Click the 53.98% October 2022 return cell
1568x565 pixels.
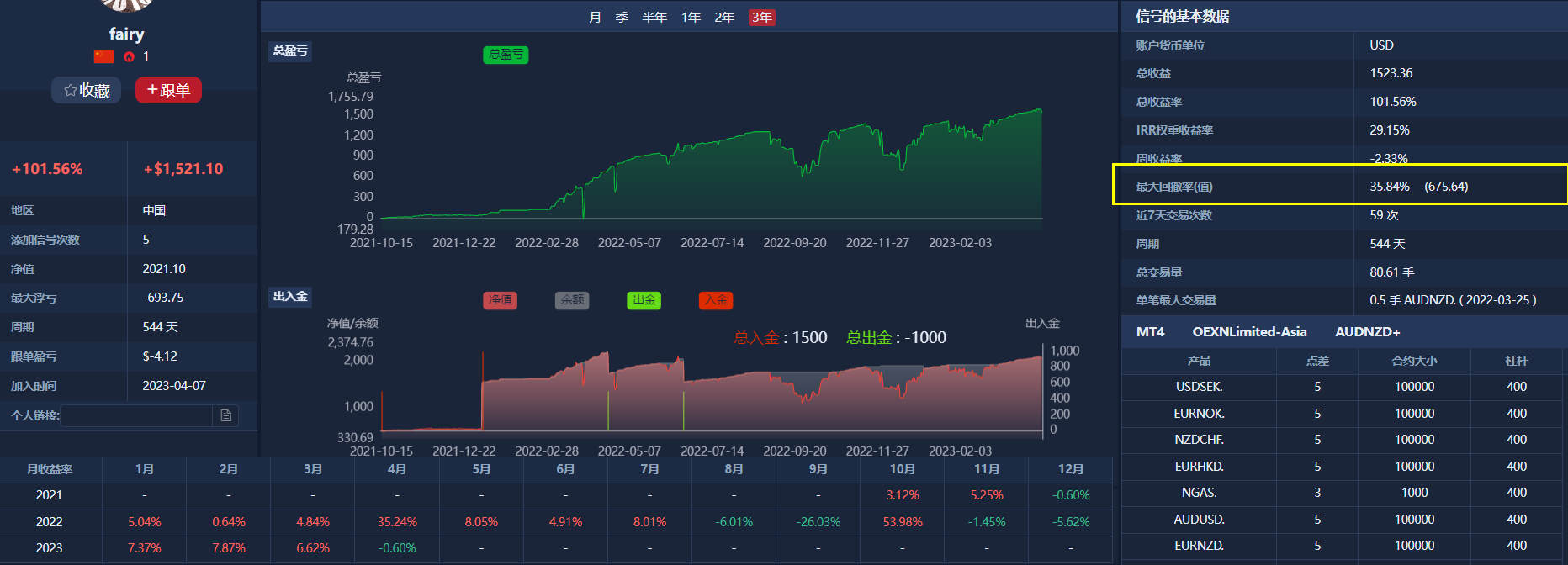(x=903, y=522)
